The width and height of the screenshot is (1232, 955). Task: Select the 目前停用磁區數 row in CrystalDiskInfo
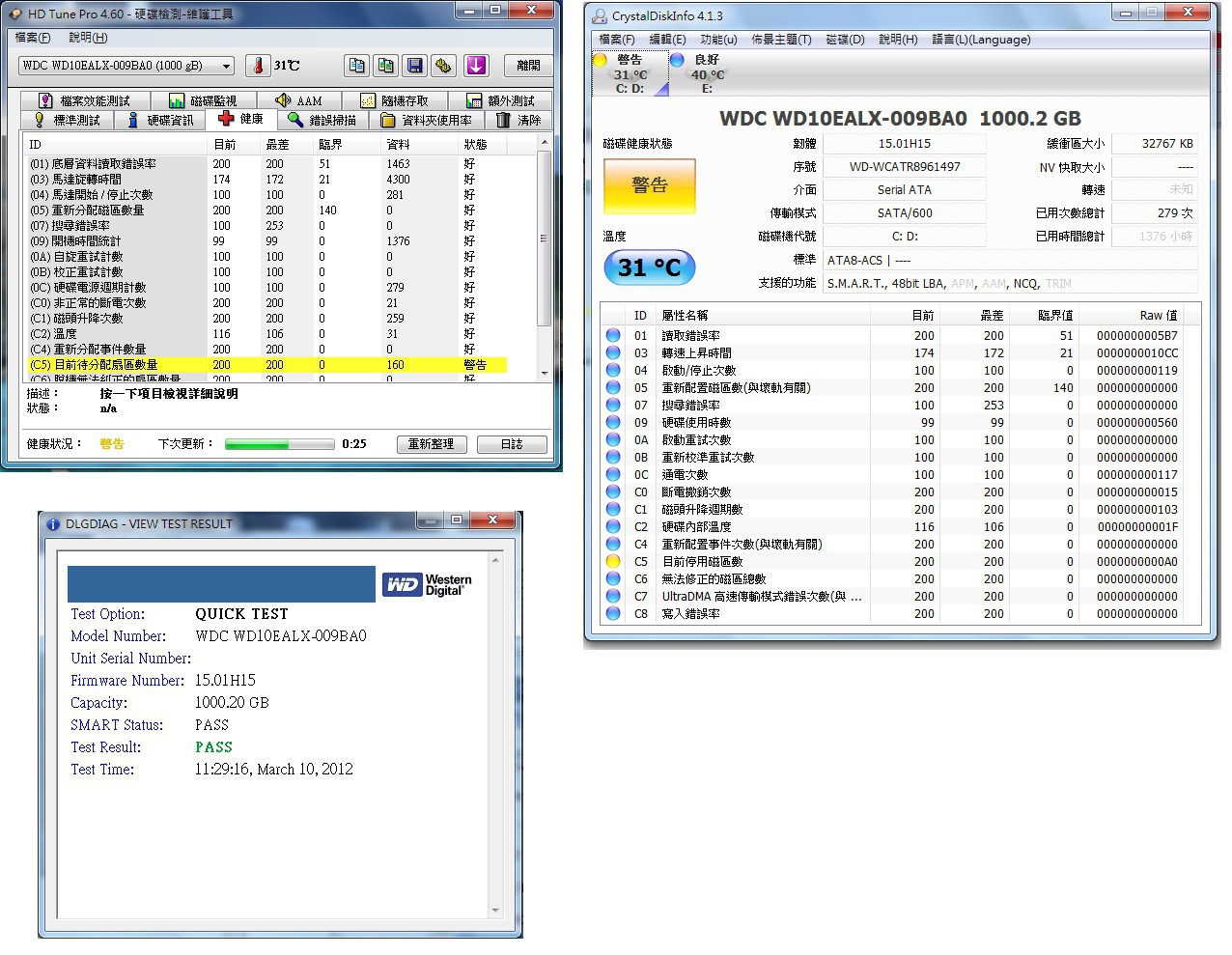coord(893,561)
